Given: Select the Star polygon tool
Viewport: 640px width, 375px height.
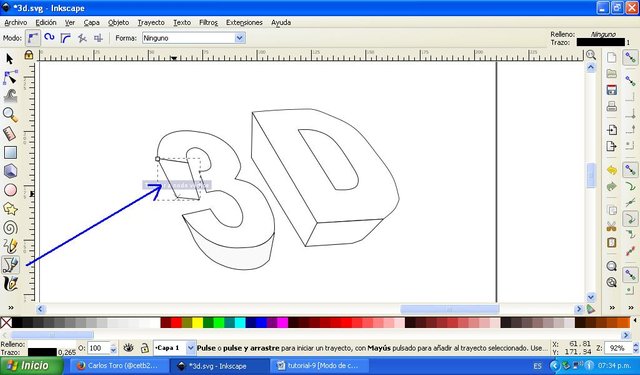Looking at the screenshot, I should pyautogui.click(x=10, y=209).
